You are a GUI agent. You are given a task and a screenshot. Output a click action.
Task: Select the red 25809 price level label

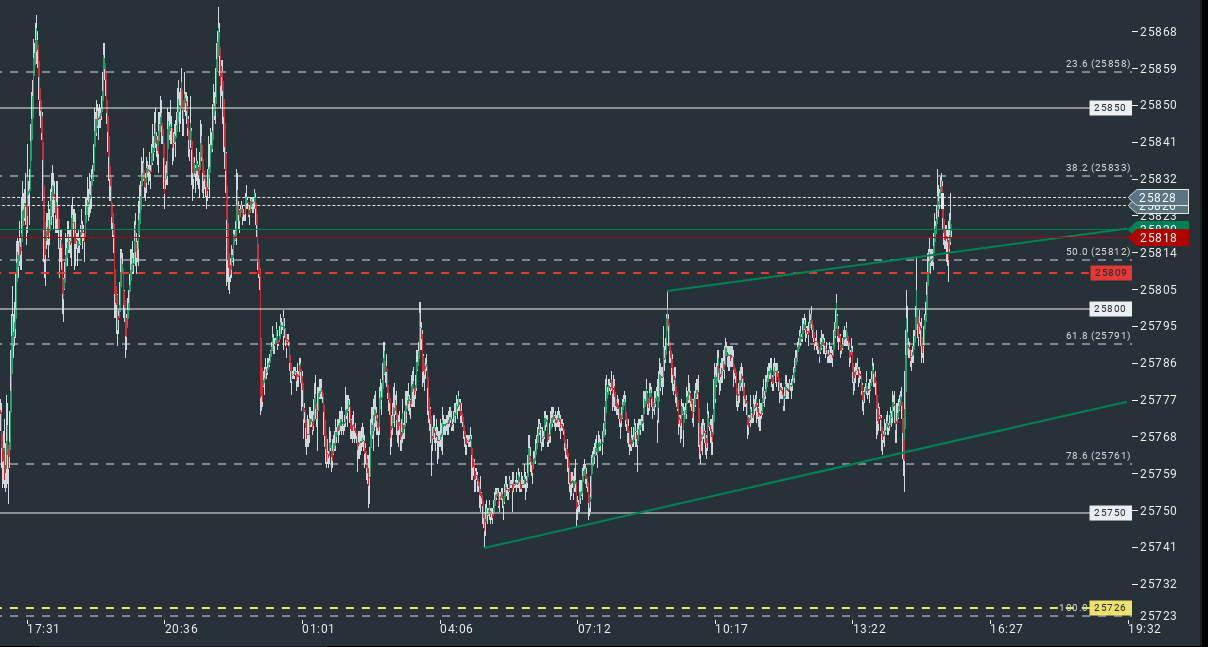tap(1110, 272)
